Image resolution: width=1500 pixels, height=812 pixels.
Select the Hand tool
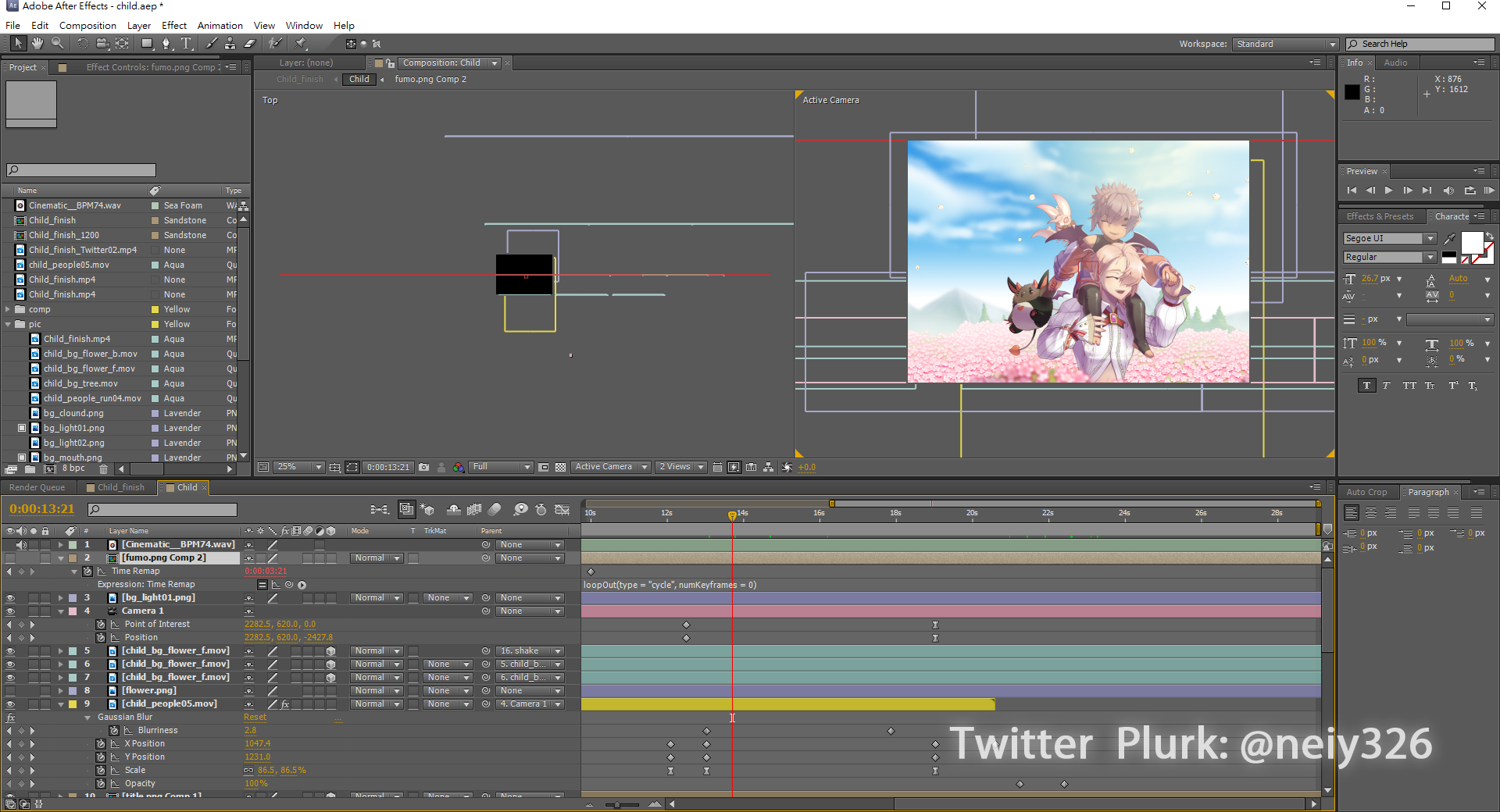point(37,44)
